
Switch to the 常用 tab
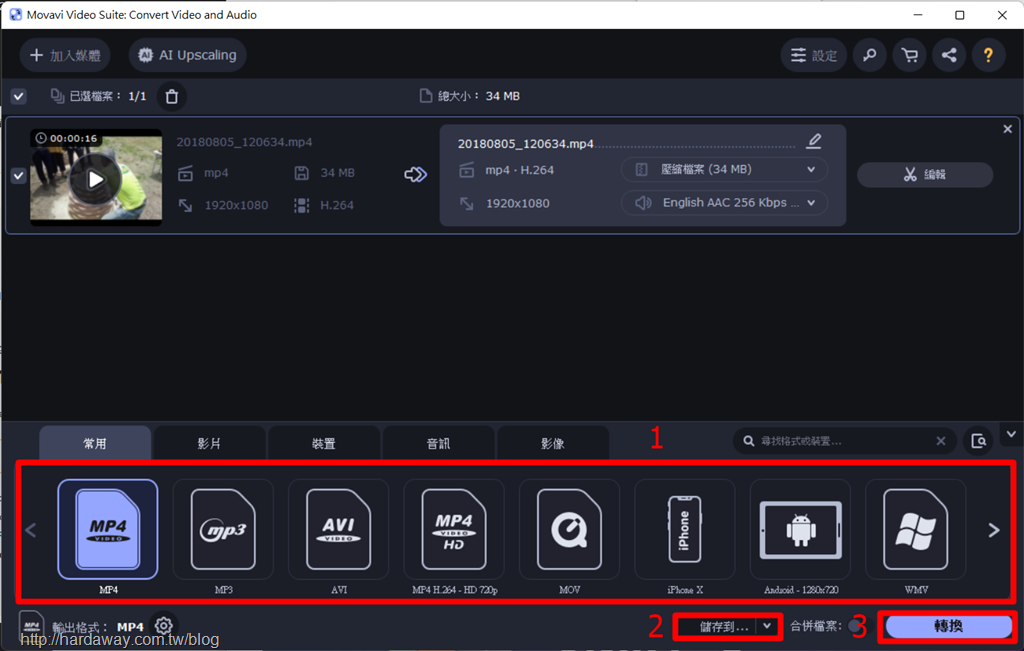[x=95, y=443]
